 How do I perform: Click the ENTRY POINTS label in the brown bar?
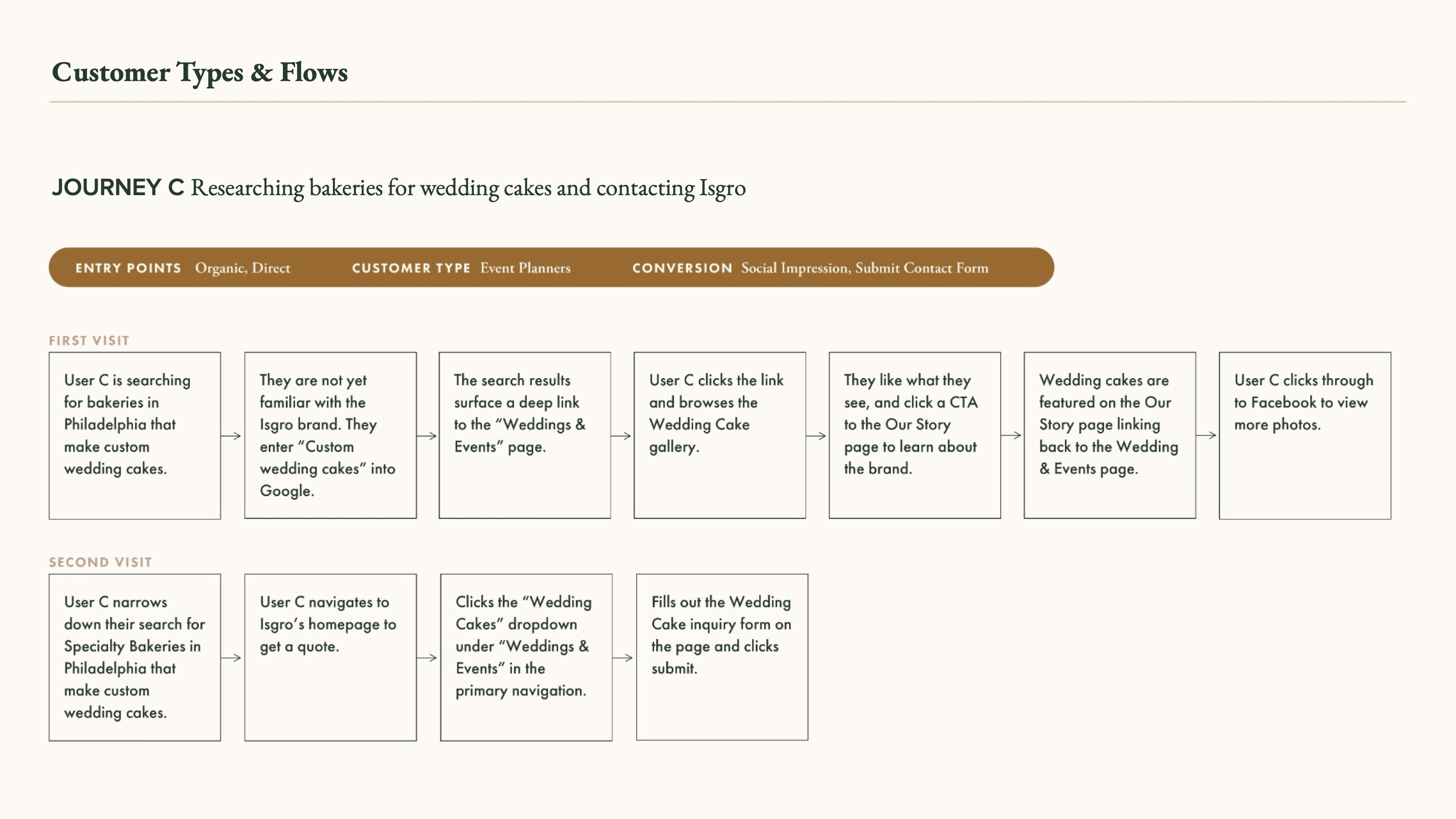coord(128,268)
